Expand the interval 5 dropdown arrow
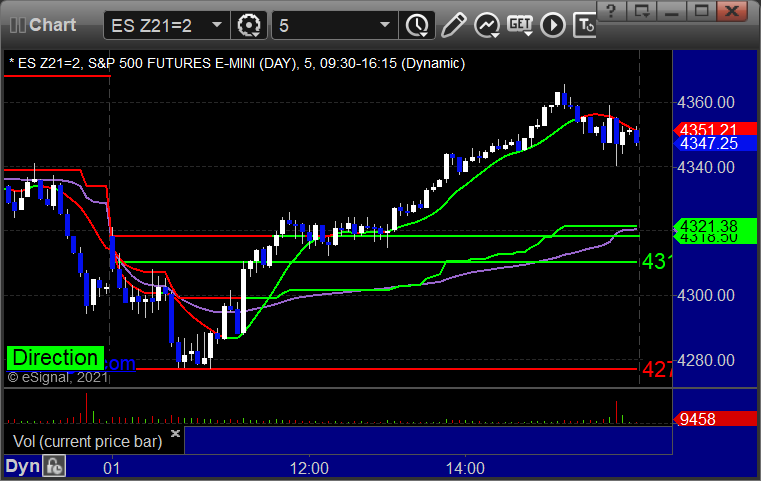761x481 pixels. click(385, 25)
